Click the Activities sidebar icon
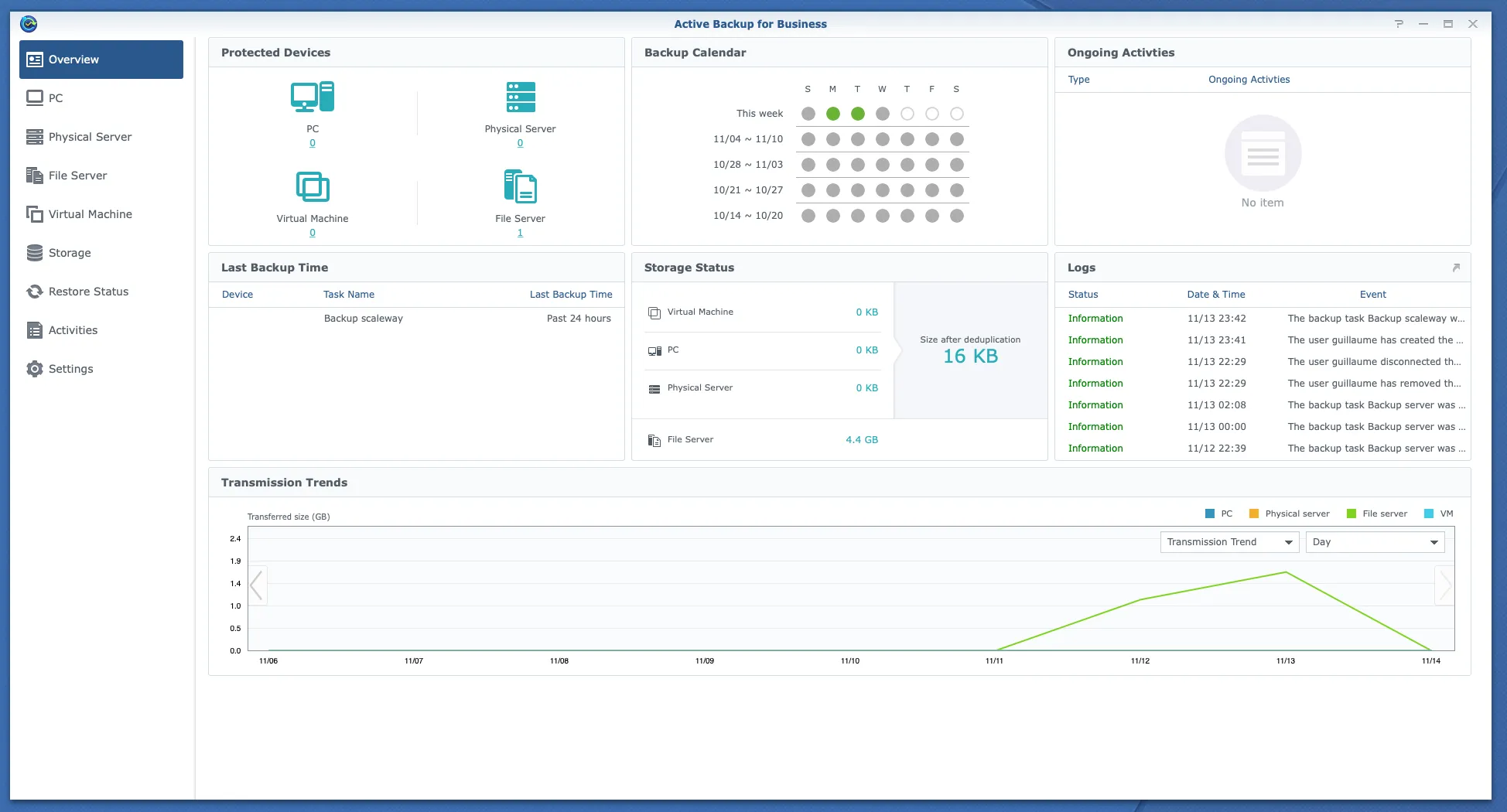 pyautogui.click(x=35, y=330)
